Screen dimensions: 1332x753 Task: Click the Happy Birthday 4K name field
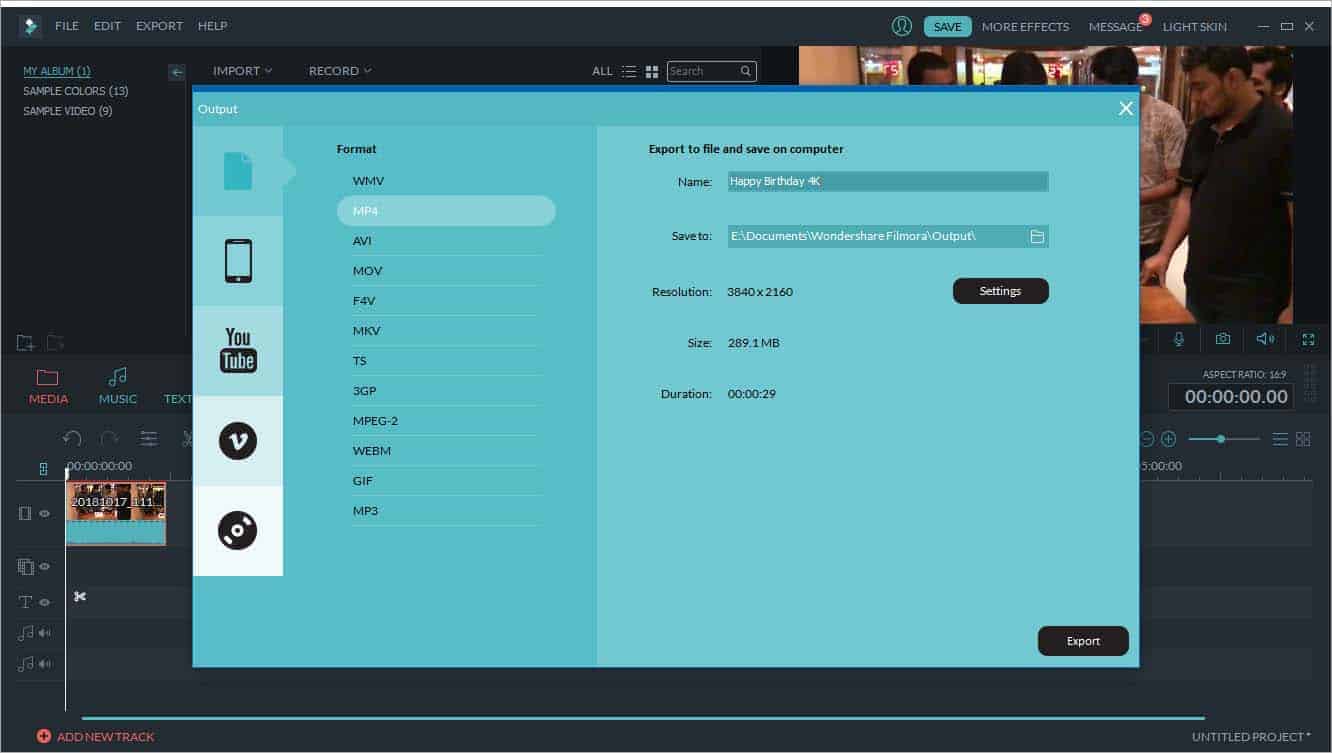click(x=886, y=181)
